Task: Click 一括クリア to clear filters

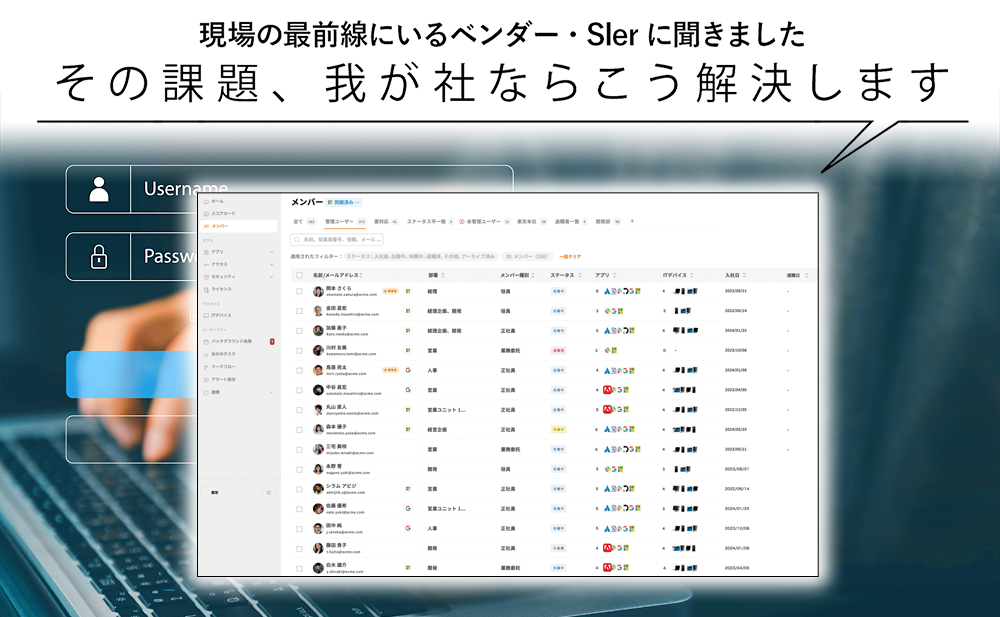Action: 570,256
